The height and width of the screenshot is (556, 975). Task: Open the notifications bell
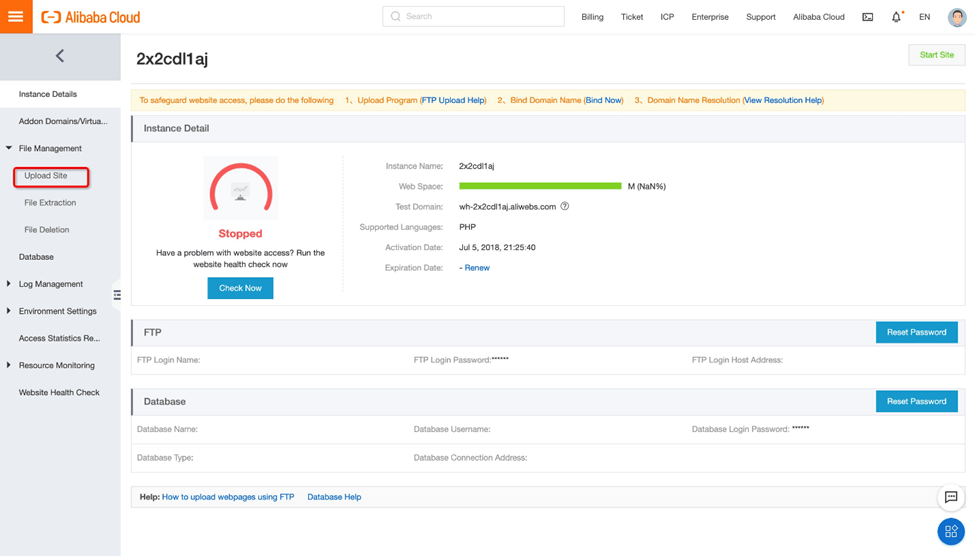896,17
